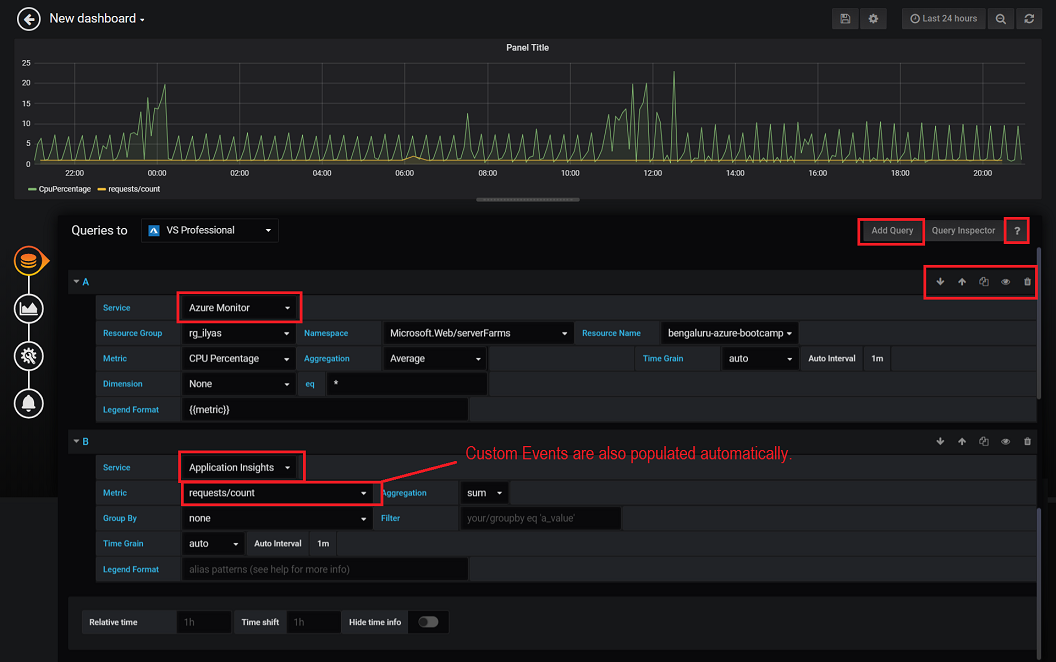Open the General settings gear icon in sidebar
This screenshot has height=662, width=1056.
click(x=29, y=356)
